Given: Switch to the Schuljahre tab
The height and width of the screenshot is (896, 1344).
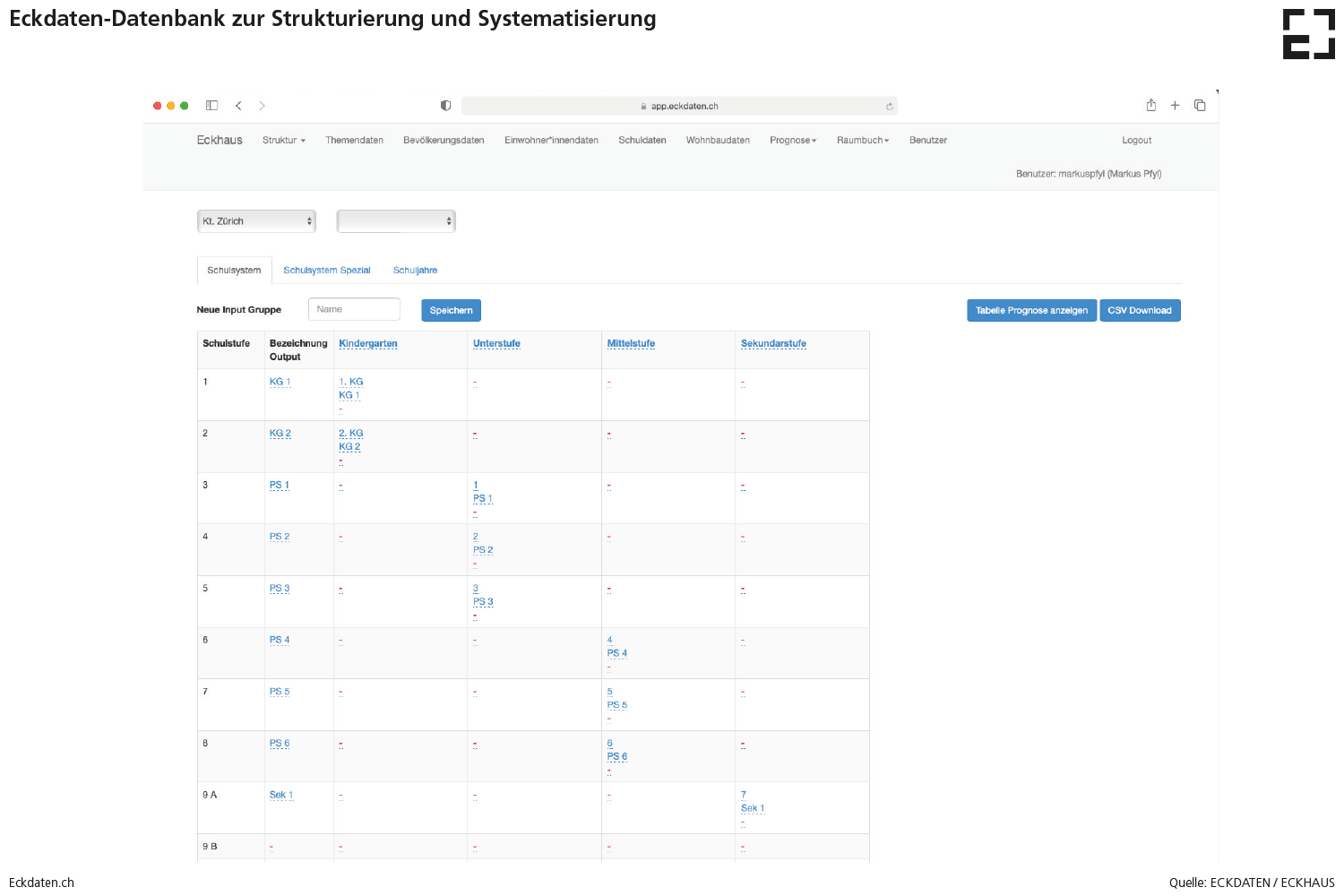Looking at the screenshot, I should pos(415,271).
